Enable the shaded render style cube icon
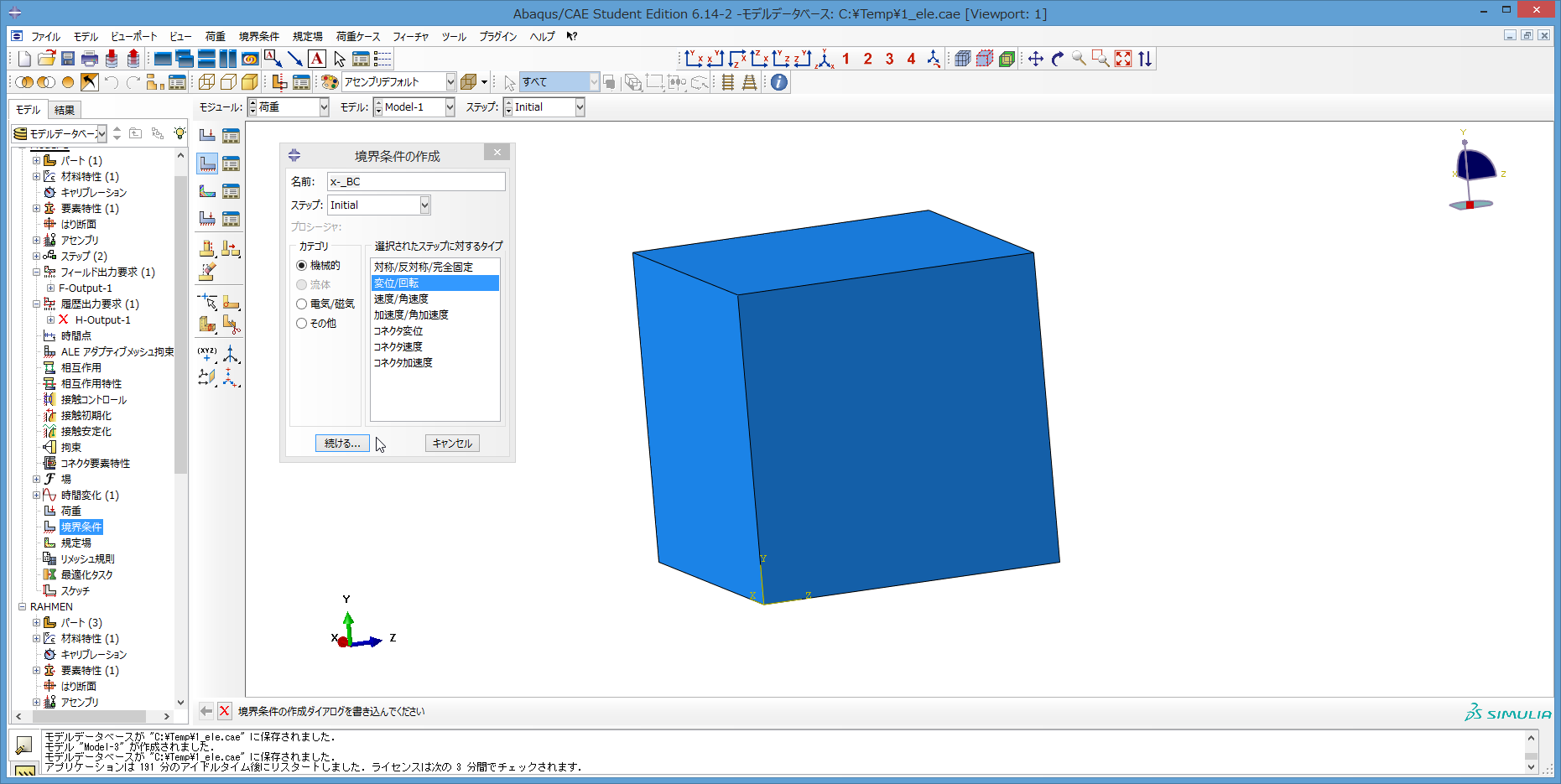Screen dimensions: 1561x784 tap(250, 82)
